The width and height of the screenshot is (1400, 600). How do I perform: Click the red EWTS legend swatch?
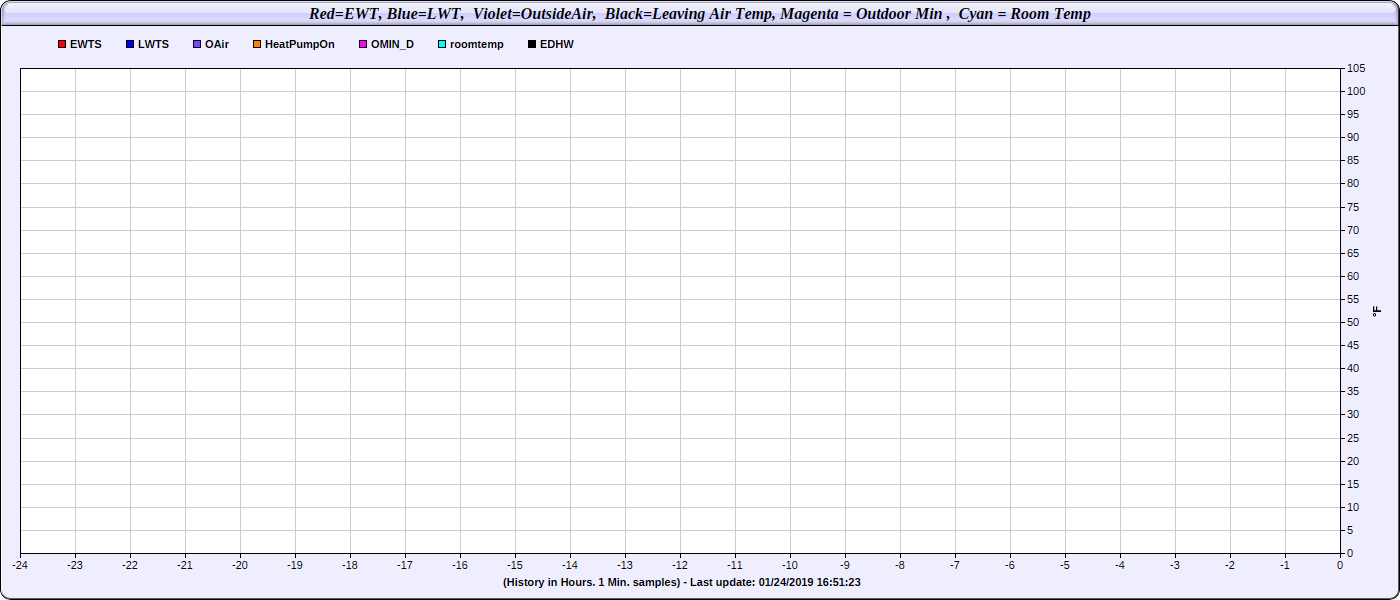pyautogui.click(x=62, y=45)
